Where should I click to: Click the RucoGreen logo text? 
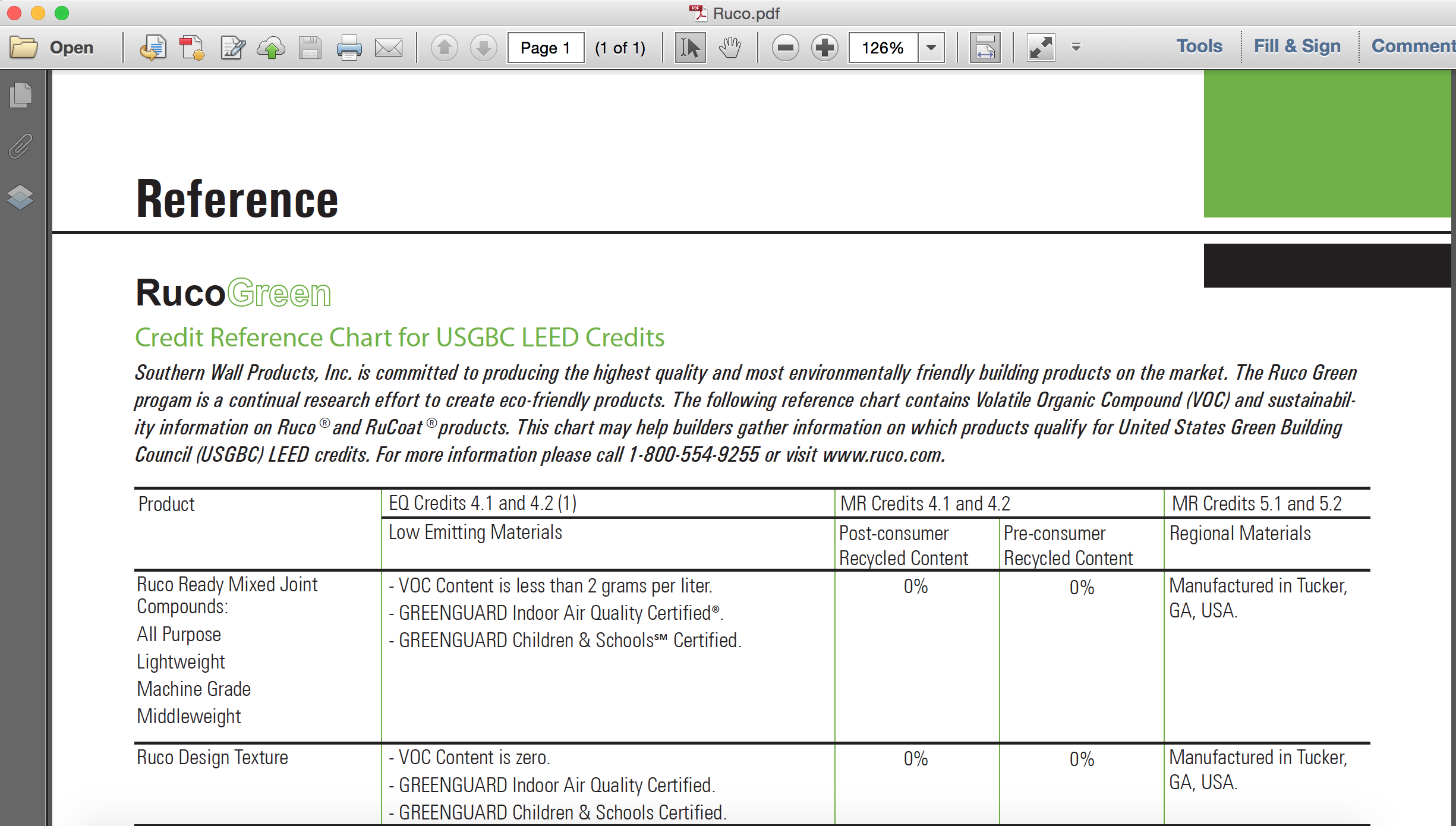233,293
